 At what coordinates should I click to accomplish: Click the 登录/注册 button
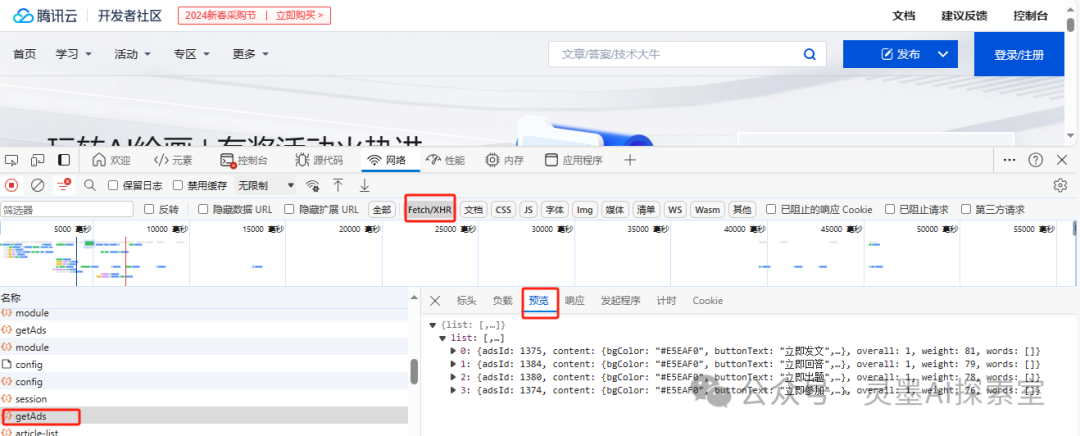(x=1018, y=55)
